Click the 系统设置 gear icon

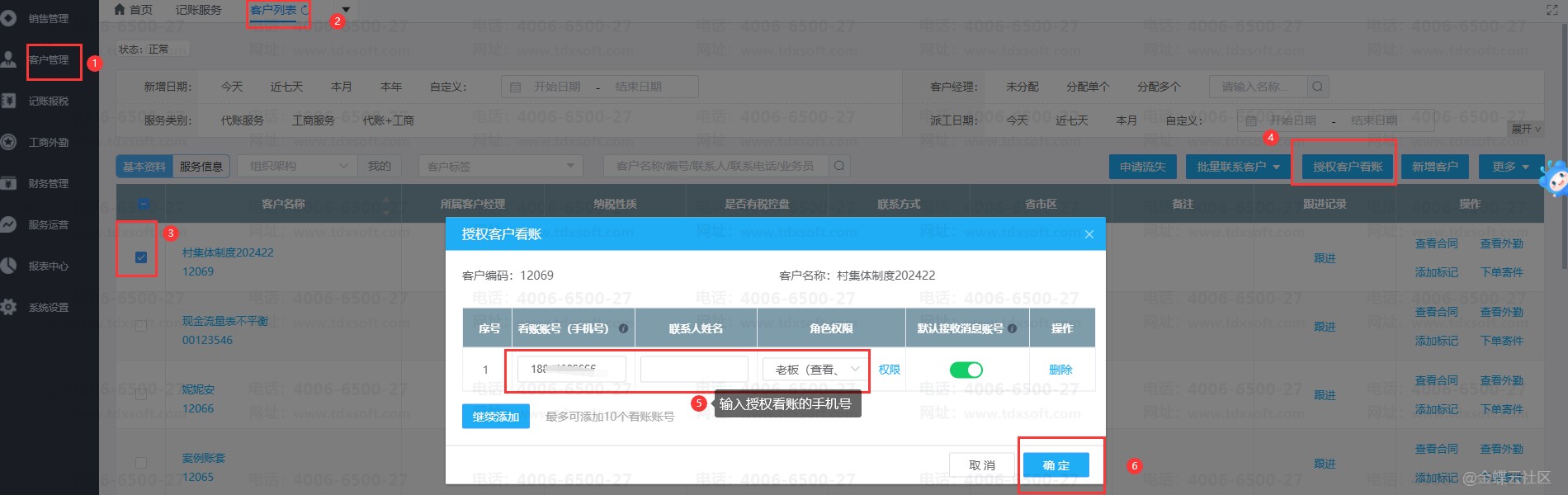tap(8, 307)
